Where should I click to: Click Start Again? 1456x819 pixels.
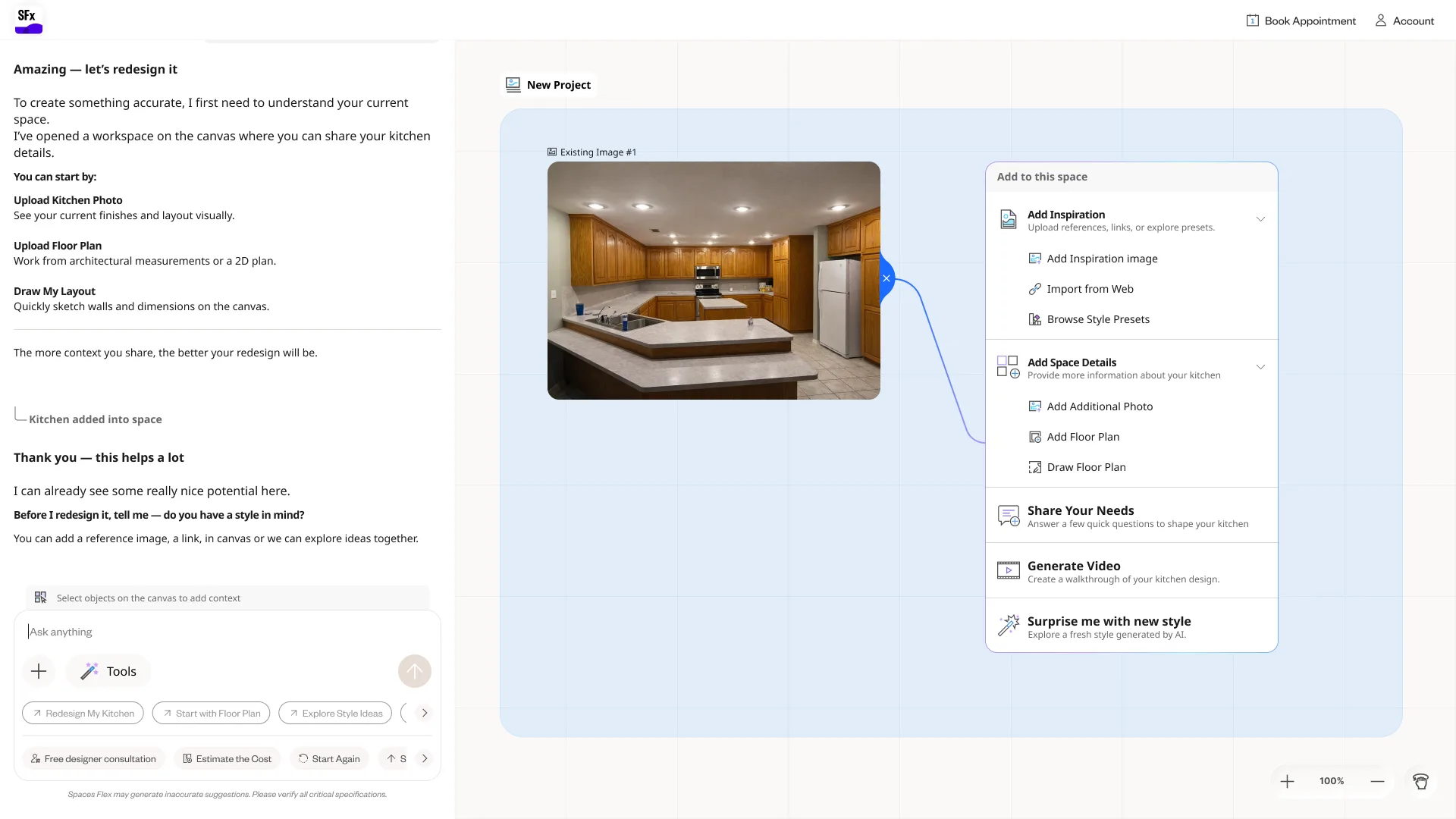329,759
